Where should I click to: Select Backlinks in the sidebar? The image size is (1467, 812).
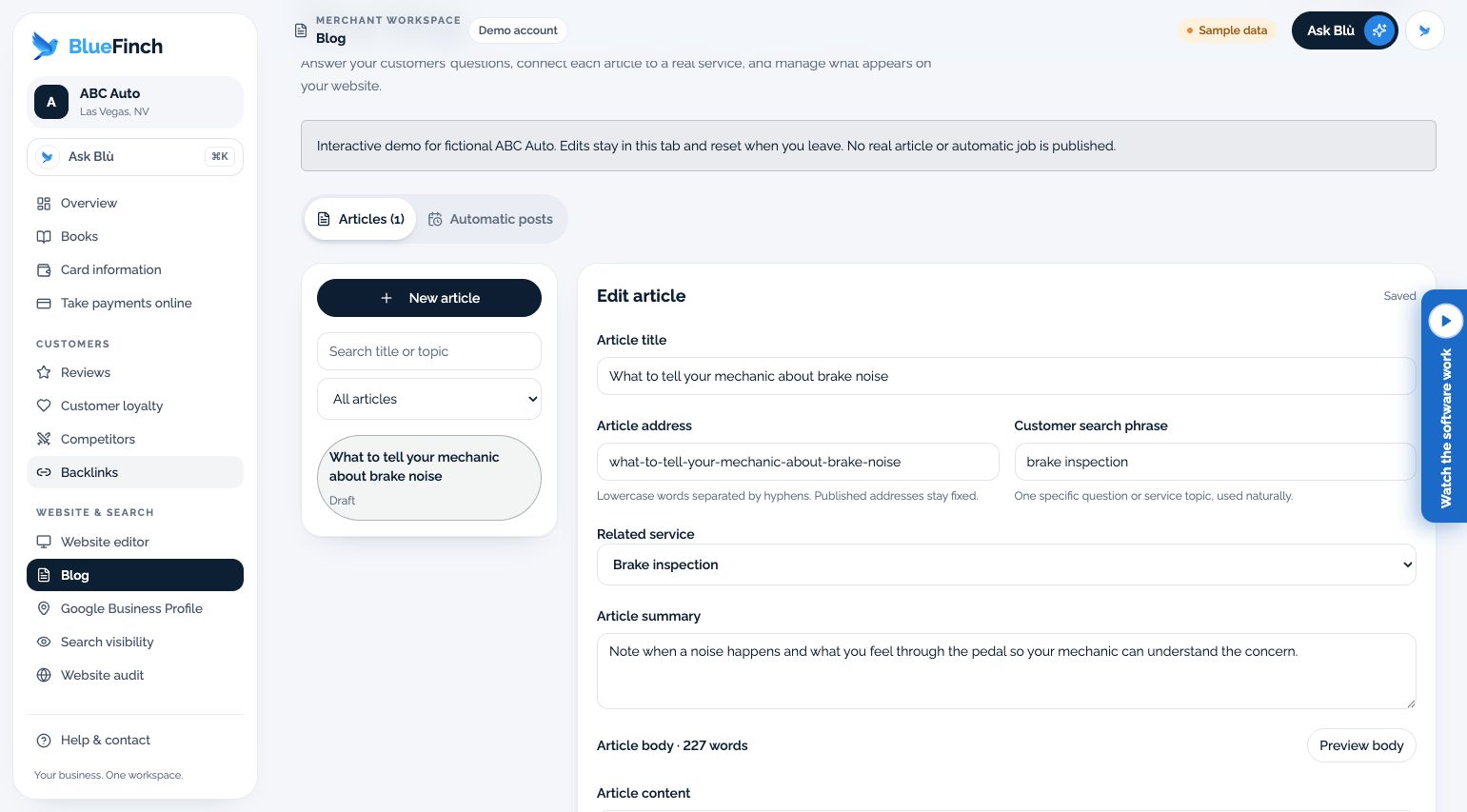(135, 472)
